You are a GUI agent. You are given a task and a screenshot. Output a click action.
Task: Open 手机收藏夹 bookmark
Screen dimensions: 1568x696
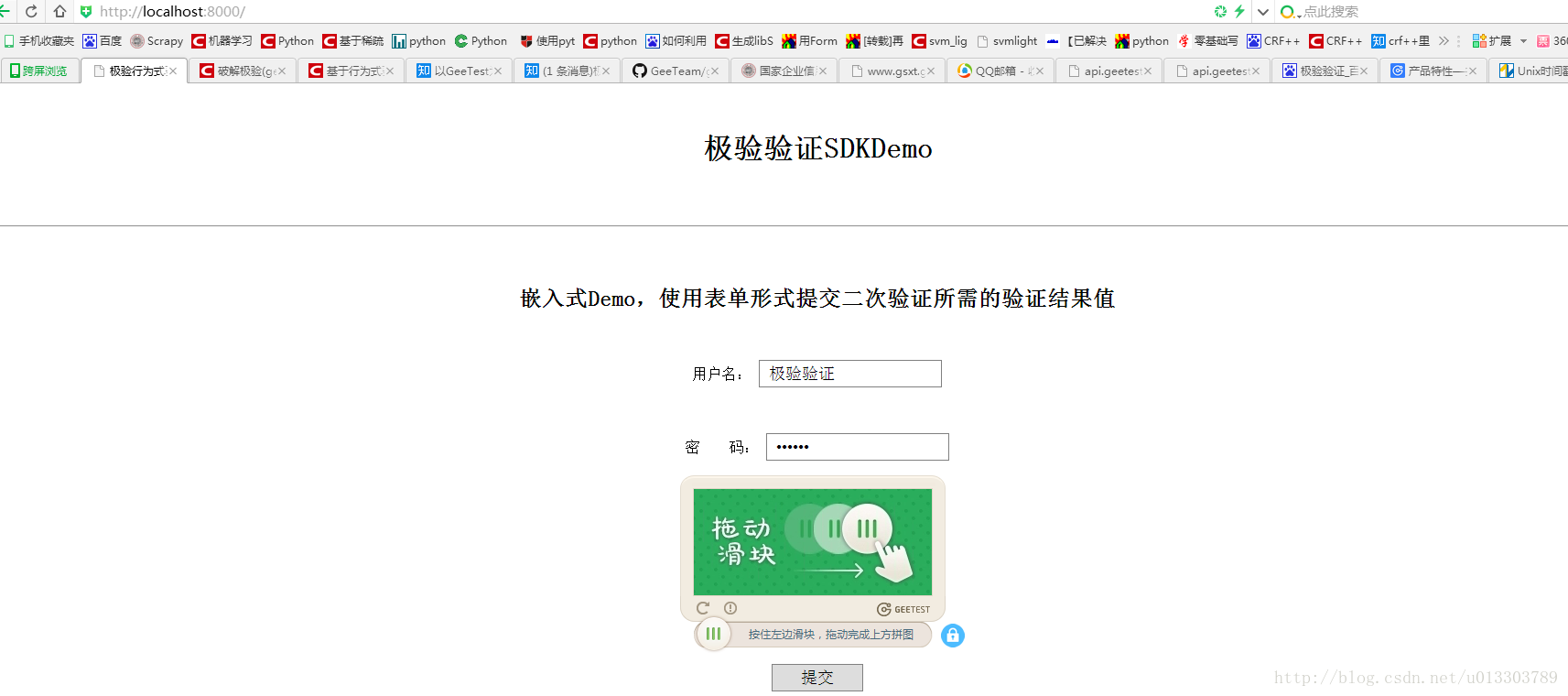pyautogui.click(x=39, y=41)
